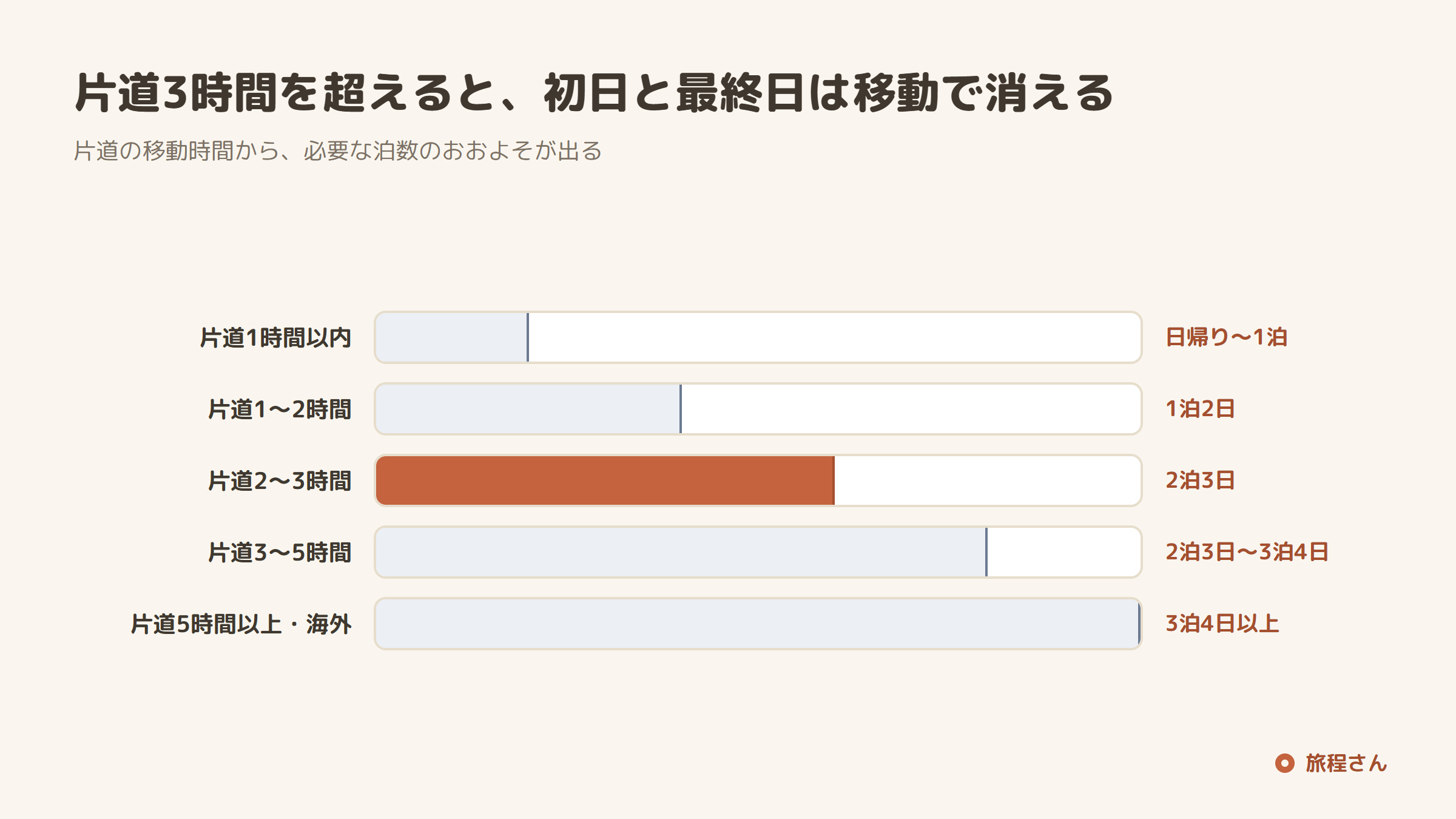Click the 片道1〜2時間 bar marker line
Screen dimensions: 1456x819
coord(681,409)
